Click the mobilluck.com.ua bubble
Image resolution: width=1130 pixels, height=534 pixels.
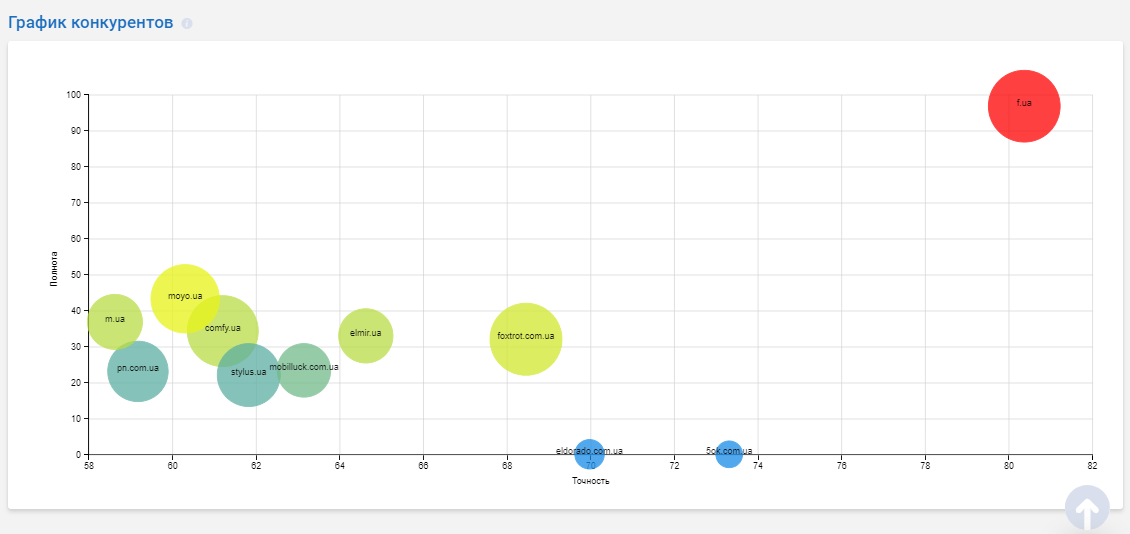(304, 370)
